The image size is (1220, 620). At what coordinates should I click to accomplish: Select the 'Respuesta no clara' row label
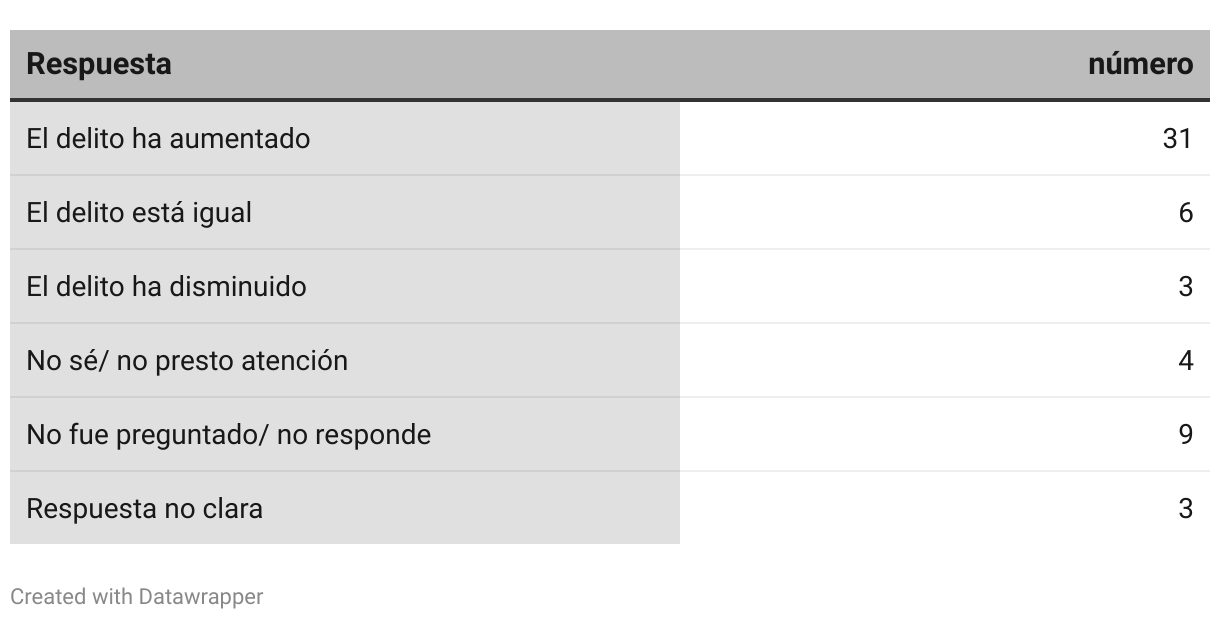tap(144, 508)
